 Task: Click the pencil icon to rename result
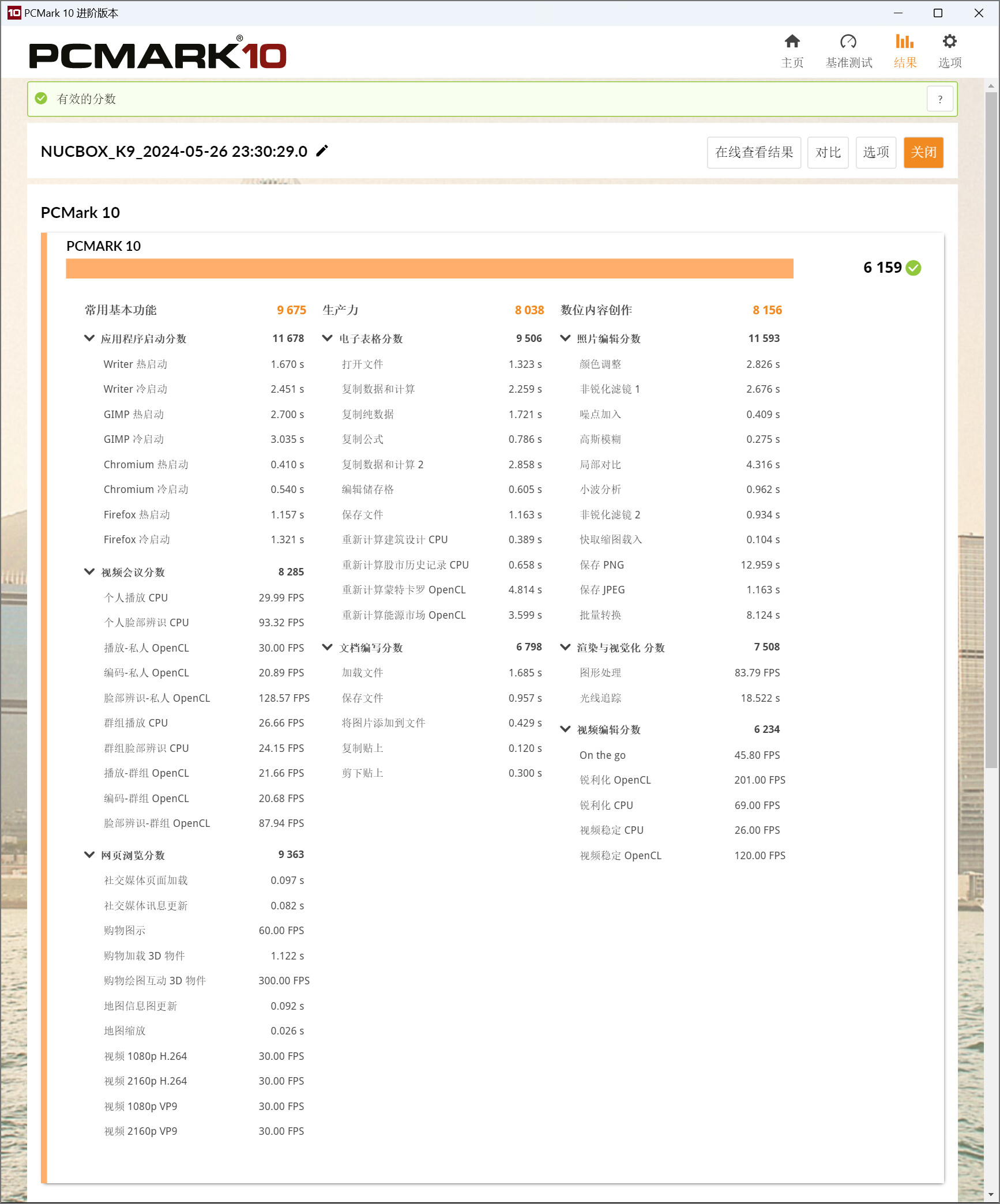pos(322,151)
